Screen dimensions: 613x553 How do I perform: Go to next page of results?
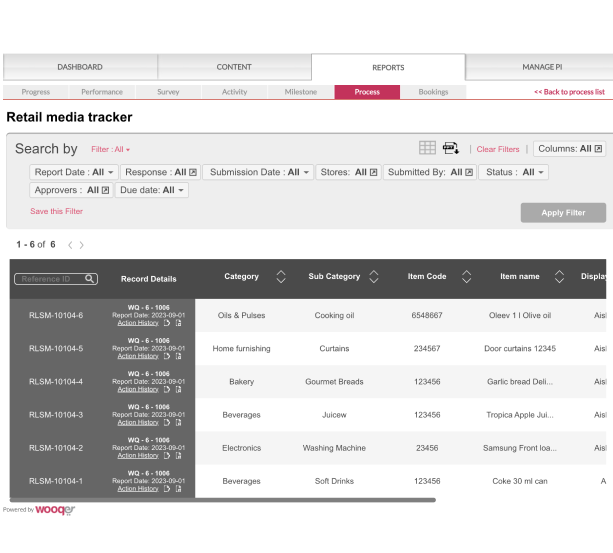pyautogui.click(x=82, y=245)
